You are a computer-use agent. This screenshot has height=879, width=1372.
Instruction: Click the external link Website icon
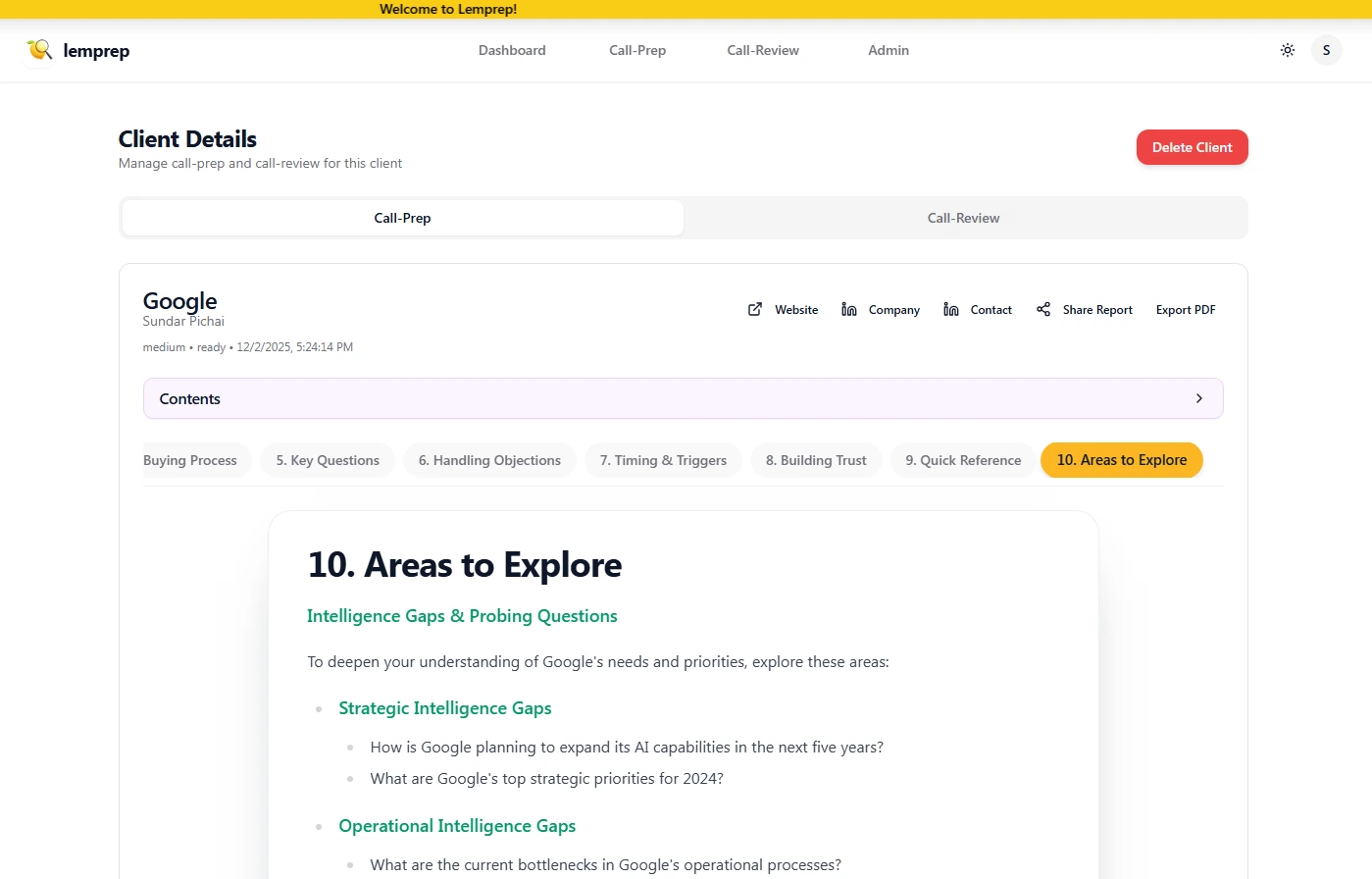(x=755, y=310)
